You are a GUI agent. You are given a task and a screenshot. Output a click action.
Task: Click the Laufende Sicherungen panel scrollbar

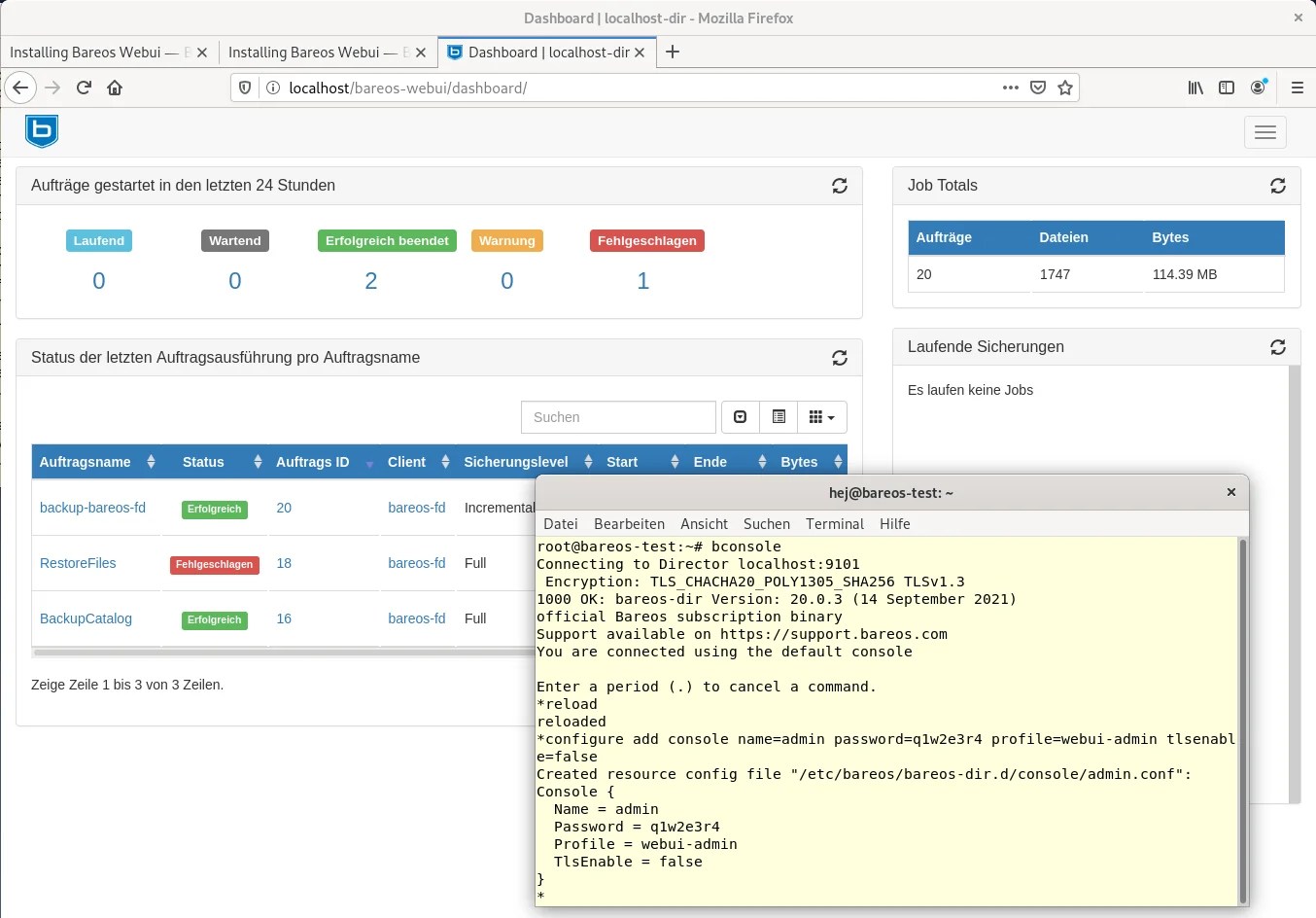pyautogui.click(x=1295, y=584)
